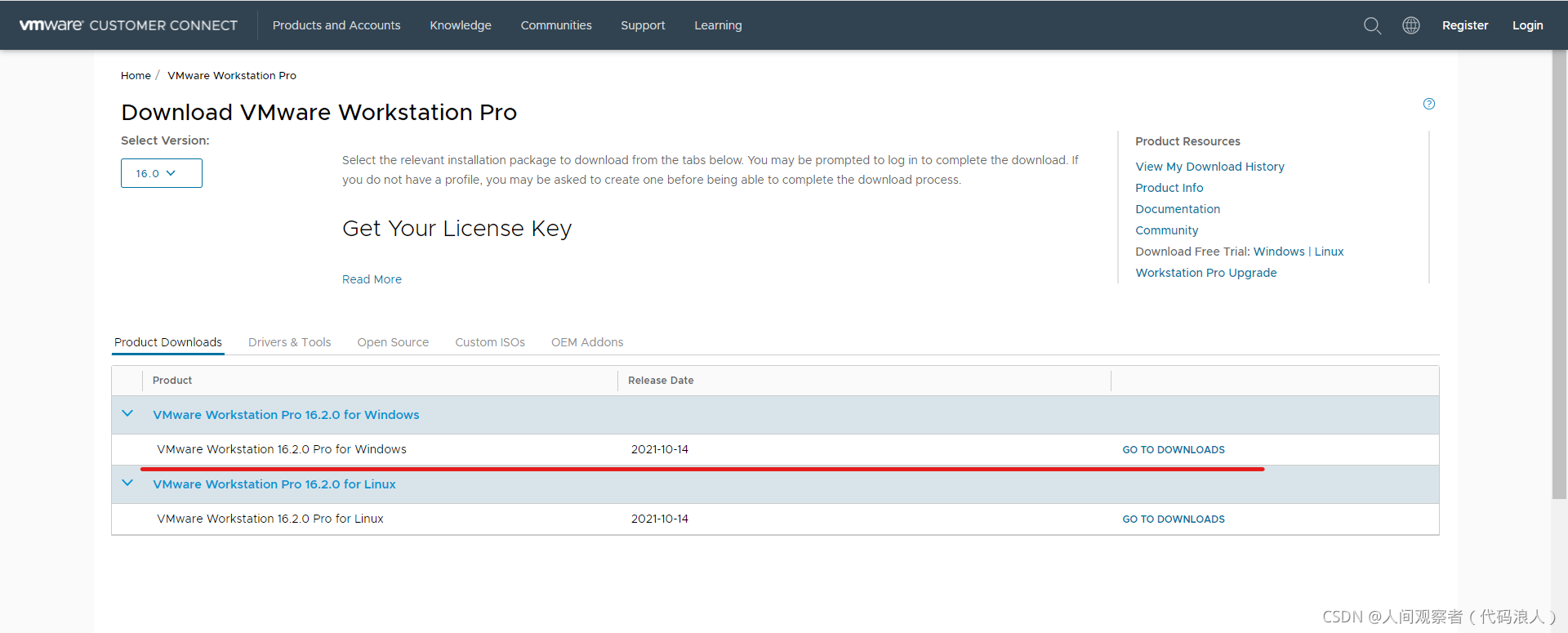Image resolution: width=1568 pixels, height=633 pixels.
Task: Click the Login link
Action: tap(1527, 25)
